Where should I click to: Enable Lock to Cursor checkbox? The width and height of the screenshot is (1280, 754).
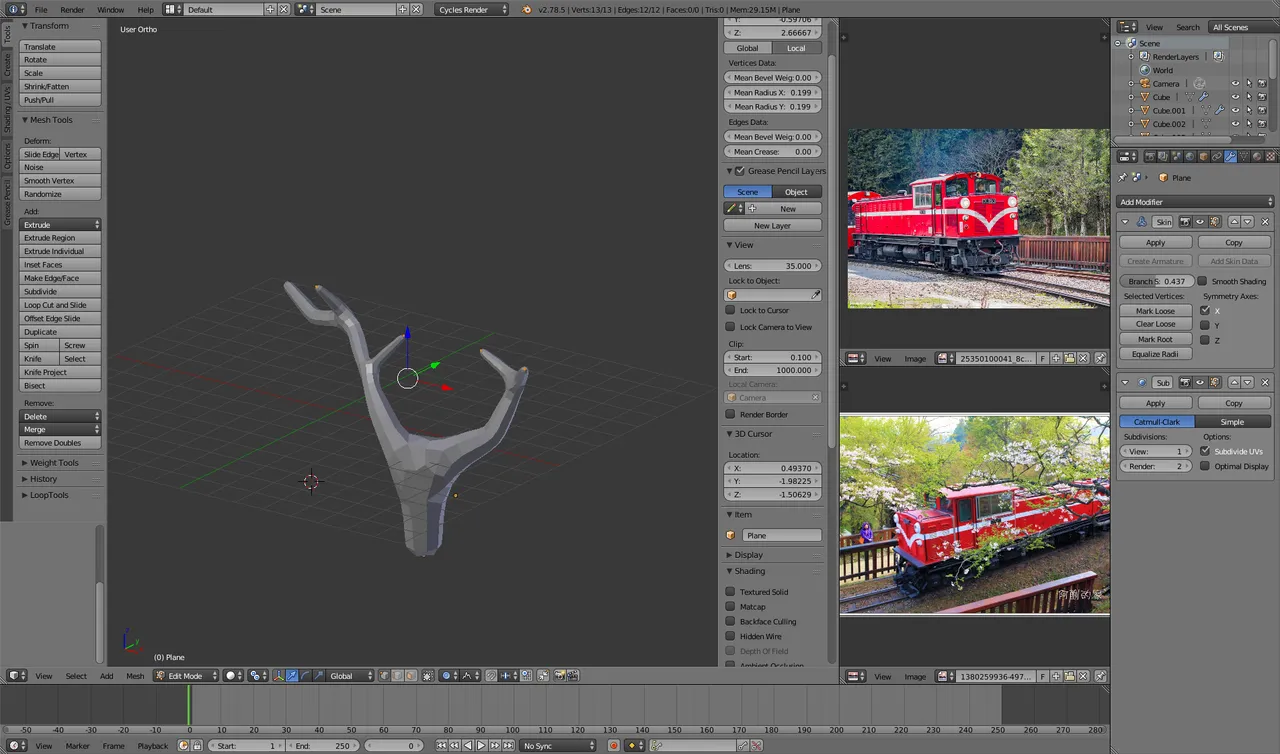pyautogui.click(x=730, y=310)
